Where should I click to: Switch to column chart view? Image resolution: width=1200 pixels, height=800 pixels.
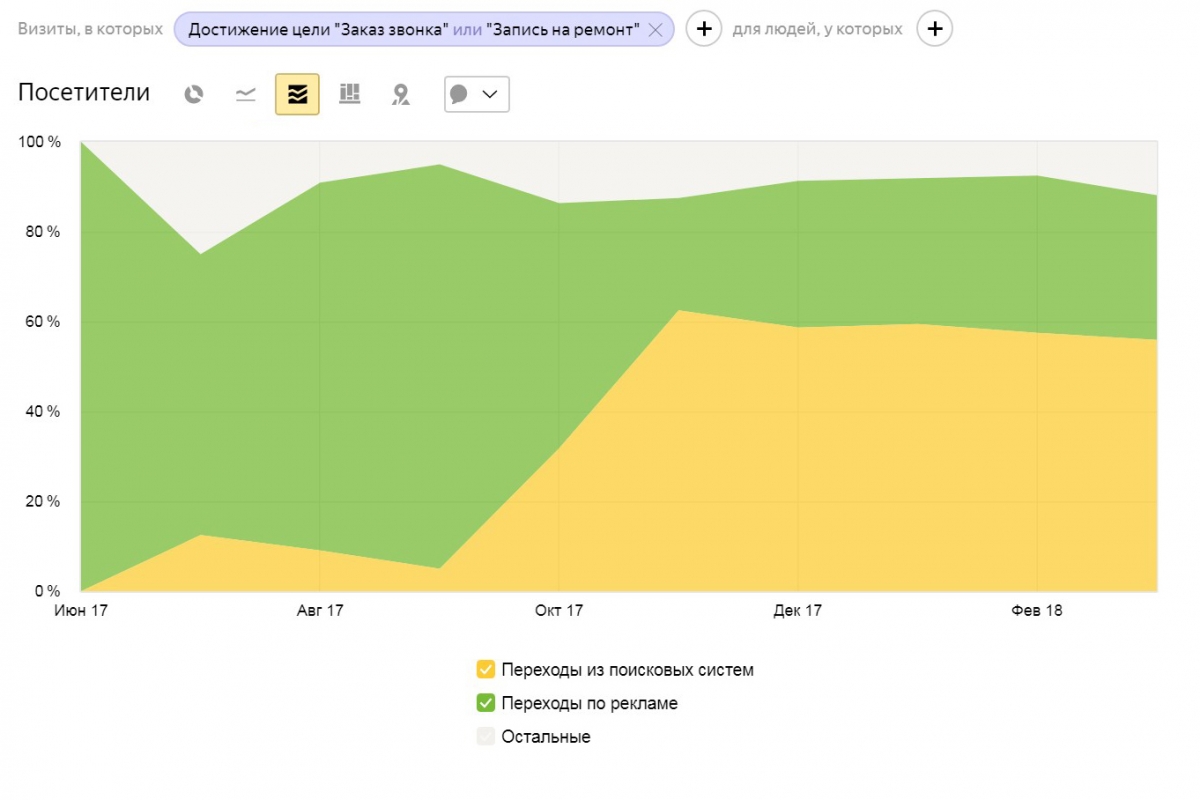click(x=349, y=94)
